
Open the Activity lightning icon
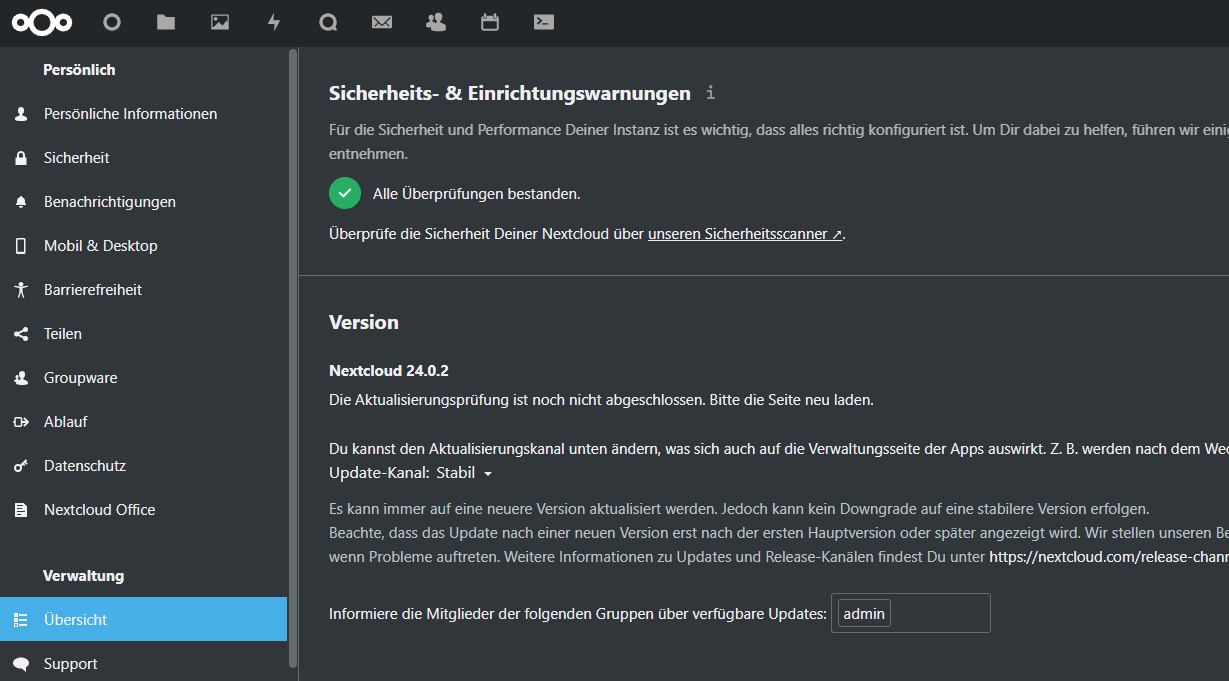click(274, 22)
